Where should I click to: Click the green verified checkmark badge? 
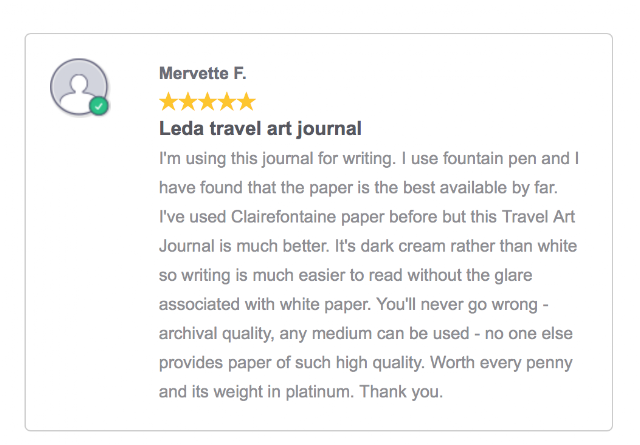click(99, 106)
